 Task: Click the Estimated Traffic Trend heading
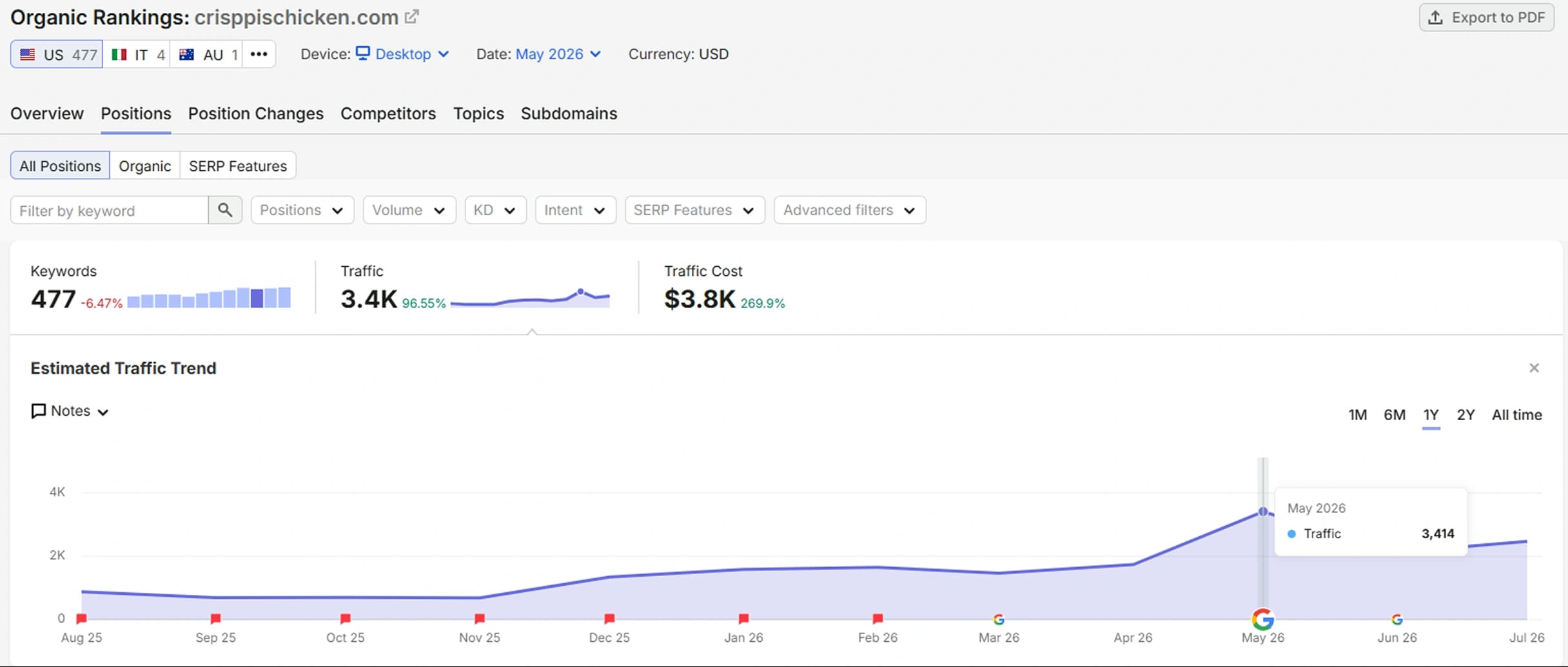123,368
